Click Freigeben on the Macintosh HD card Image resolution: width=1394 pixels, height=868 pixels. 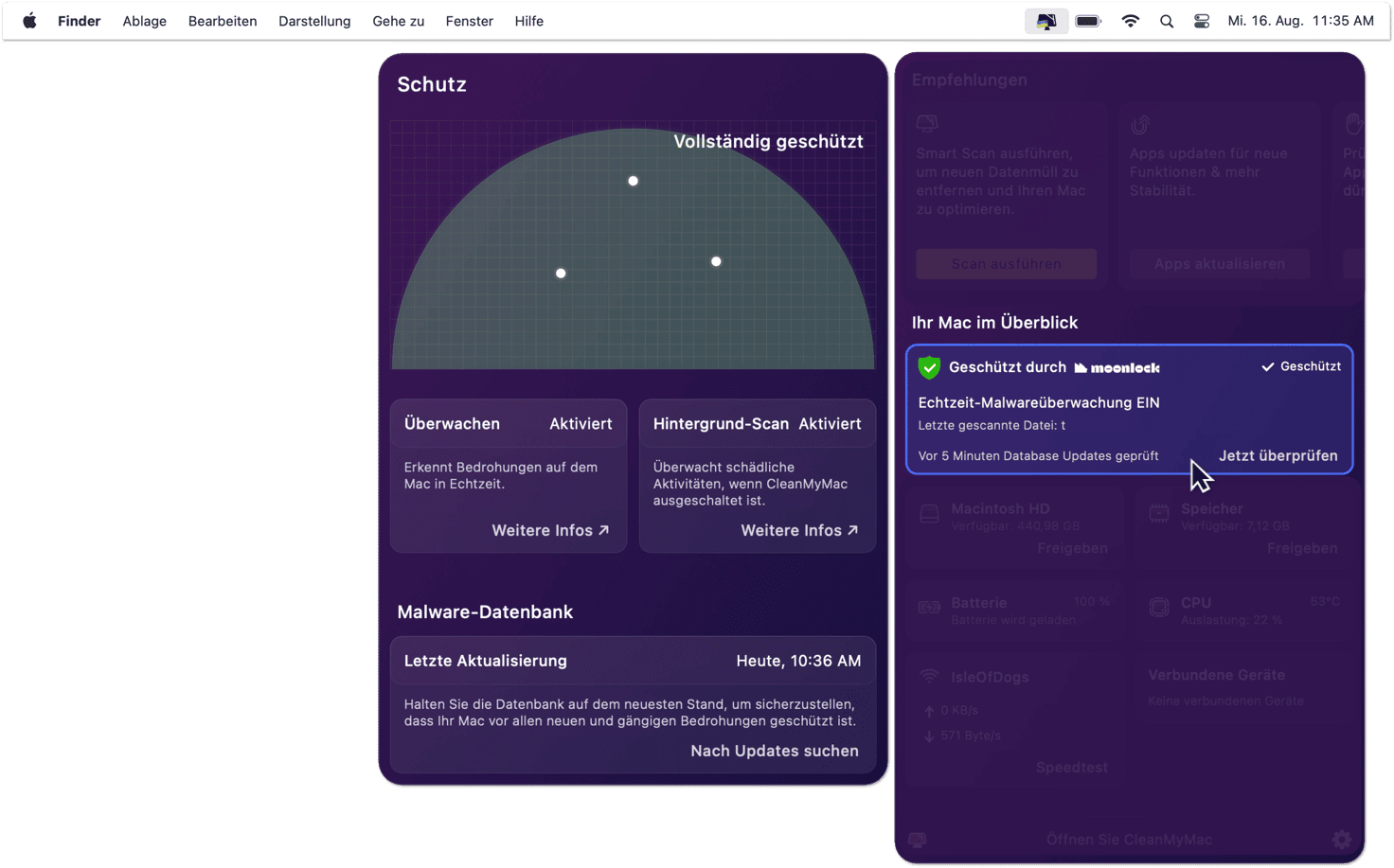point(1072,548)
